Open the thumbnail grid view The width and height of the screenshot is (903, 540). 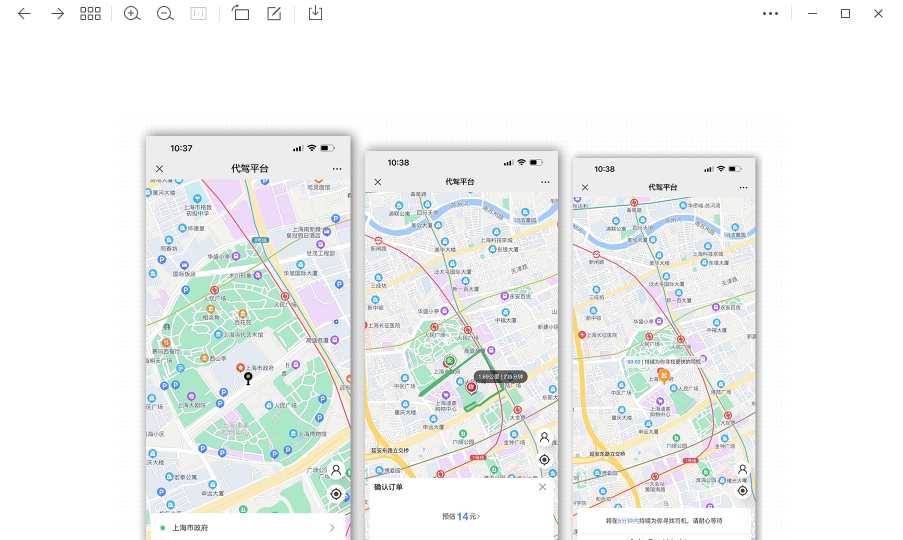pos(90,14)
